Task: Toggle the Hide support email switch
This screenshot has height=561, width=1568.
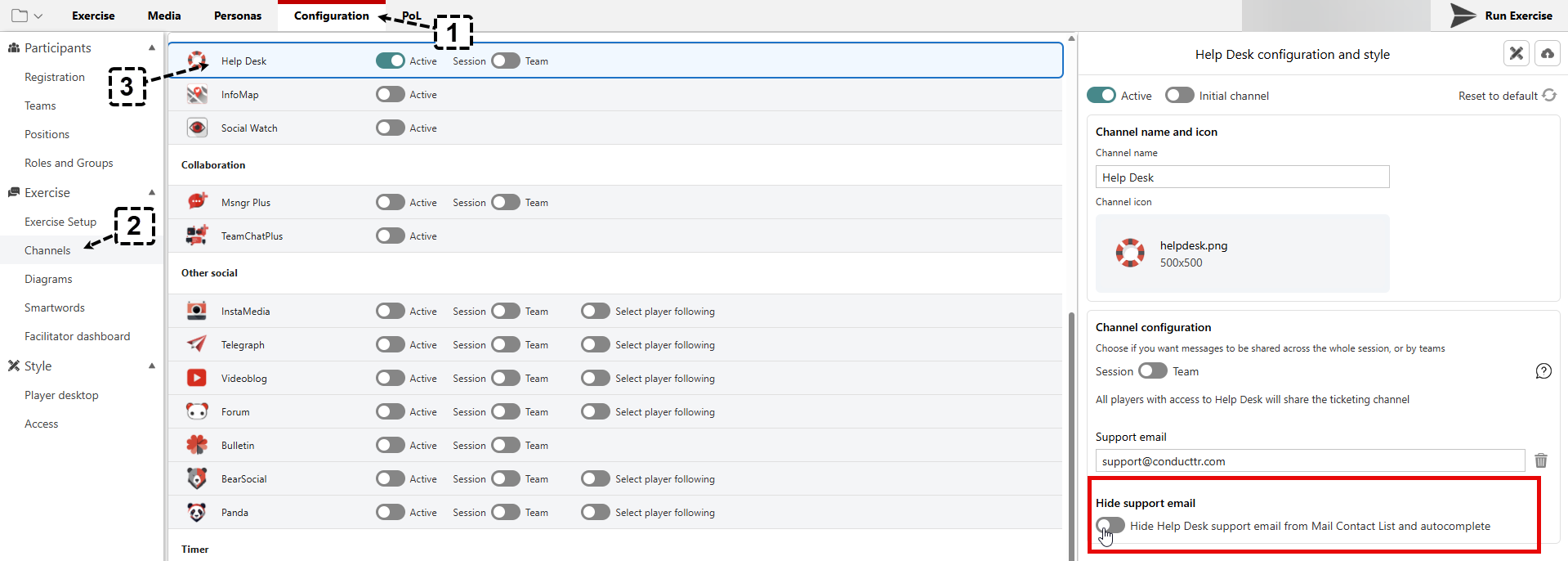Action: pyautogui.click(x=1110, y=526)
